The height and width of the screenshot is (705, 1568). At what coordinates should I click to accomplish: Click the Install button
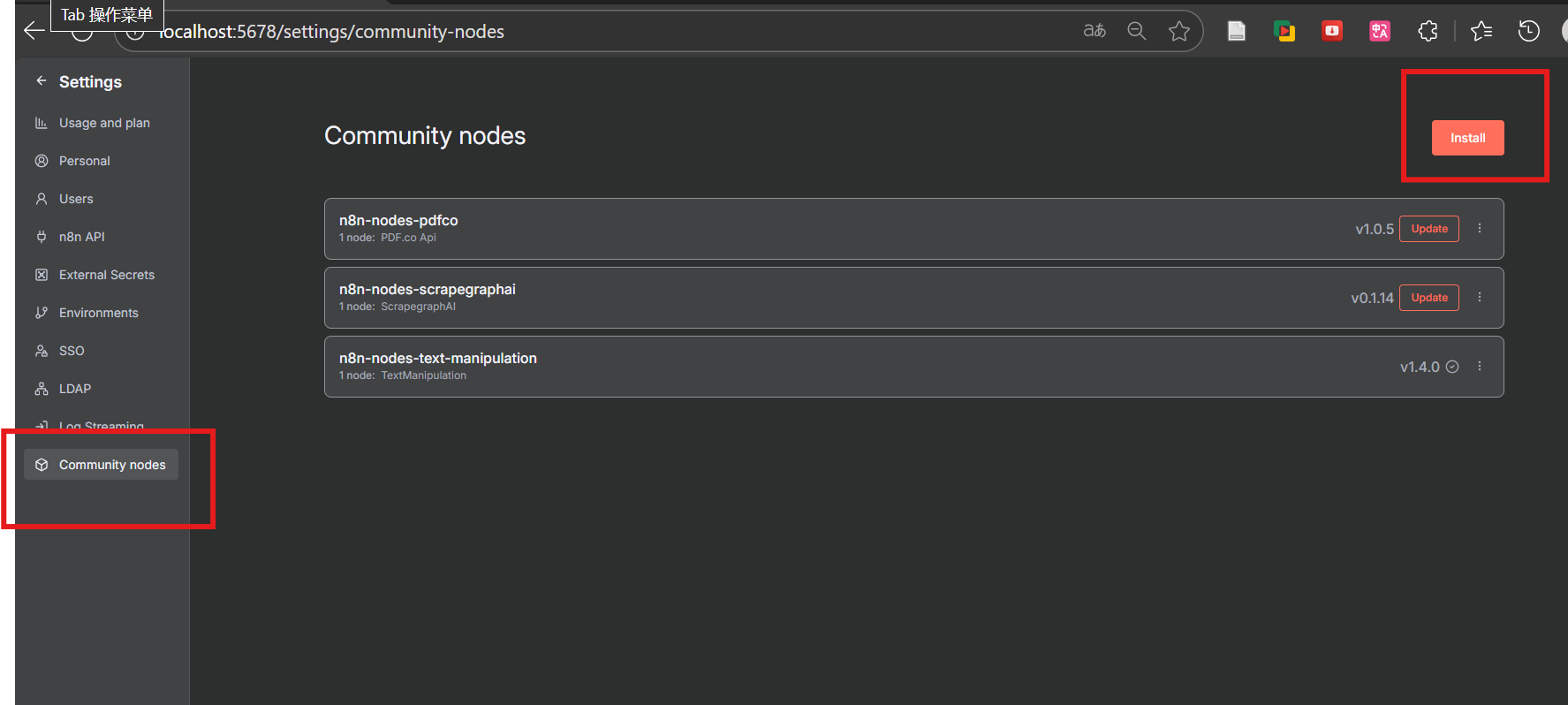tap(1467, 138)
